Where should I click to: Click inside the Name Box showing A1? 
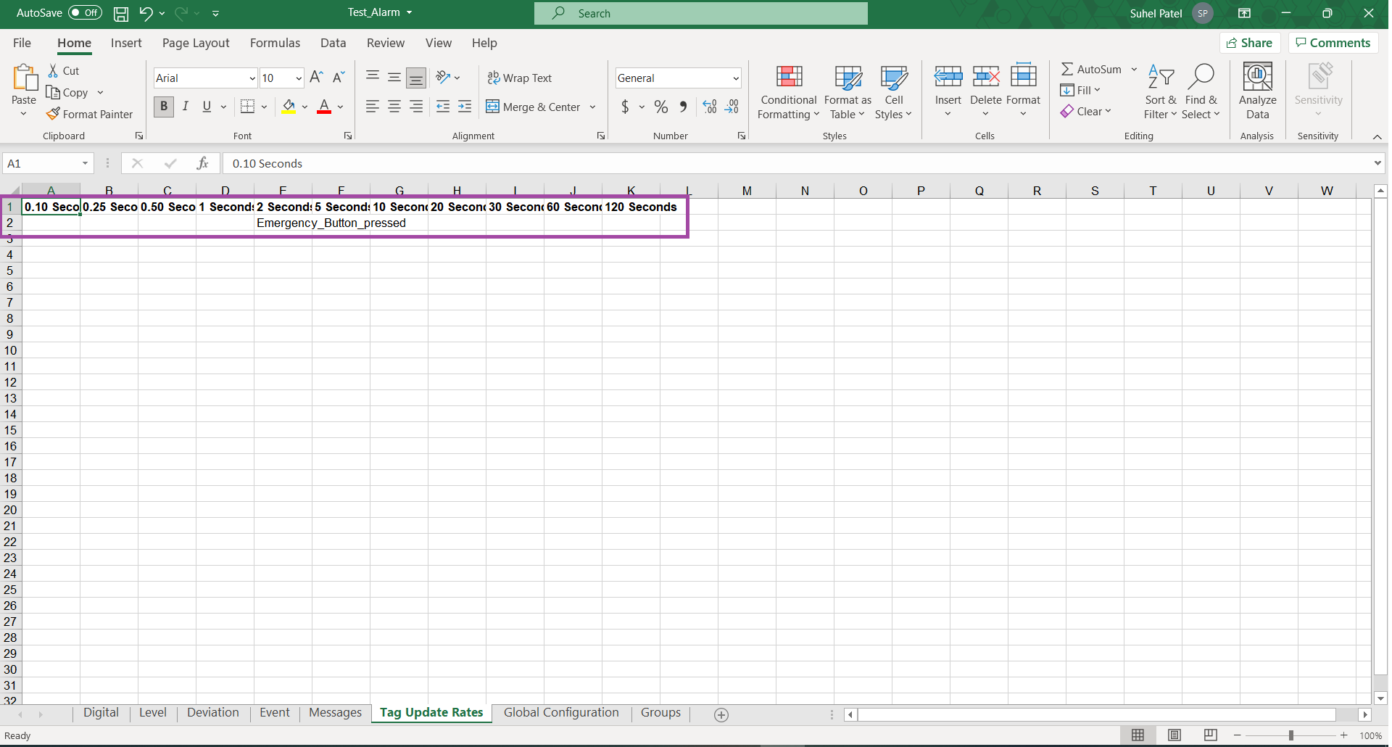point(45,162)
